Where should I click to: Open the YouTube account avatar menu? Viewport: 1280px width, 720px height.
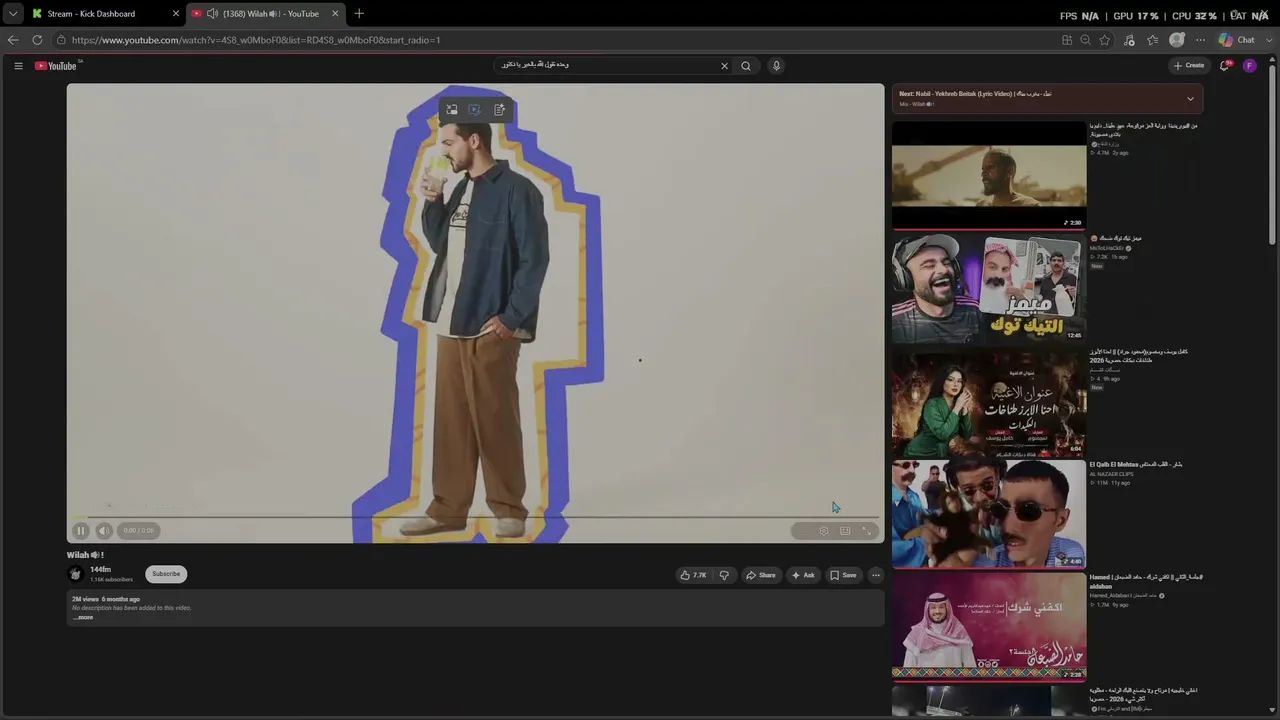1249,66
